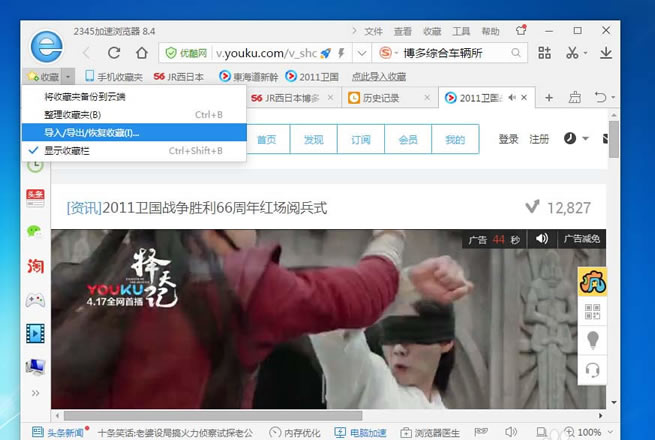The width and height of the screenshot is (655, 440).
Task: Expand the address bar dropdown arrow
Action: coord(362,53)
